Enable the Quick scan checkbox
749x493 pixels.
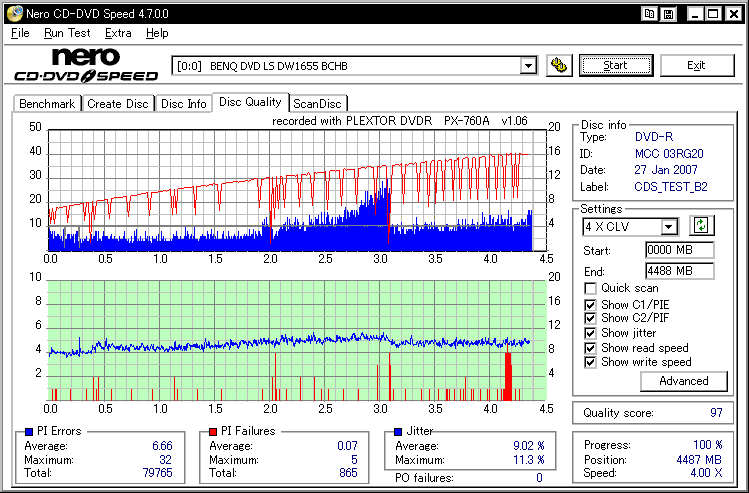(590, 289)
